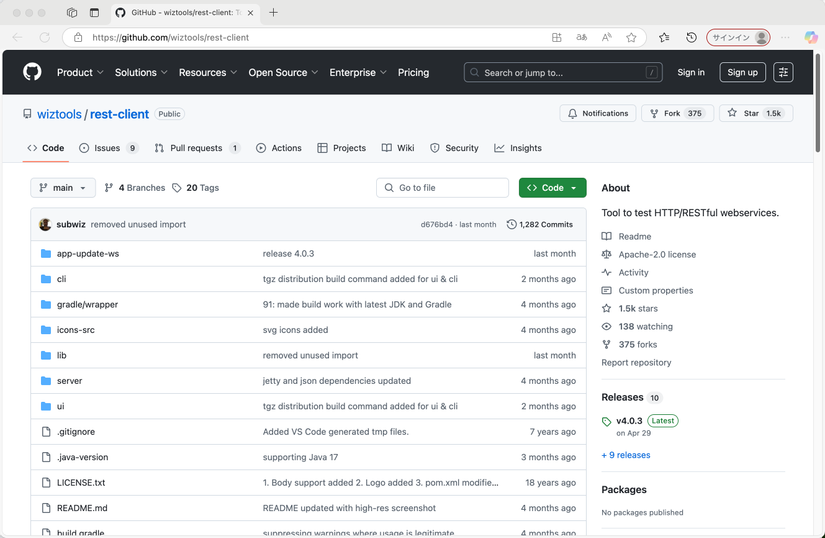Image resolution: width=825 pixels, height=538 pixels.
Task: Click the Notifications button
Action: pyautogui.click(x=598, y=114)
